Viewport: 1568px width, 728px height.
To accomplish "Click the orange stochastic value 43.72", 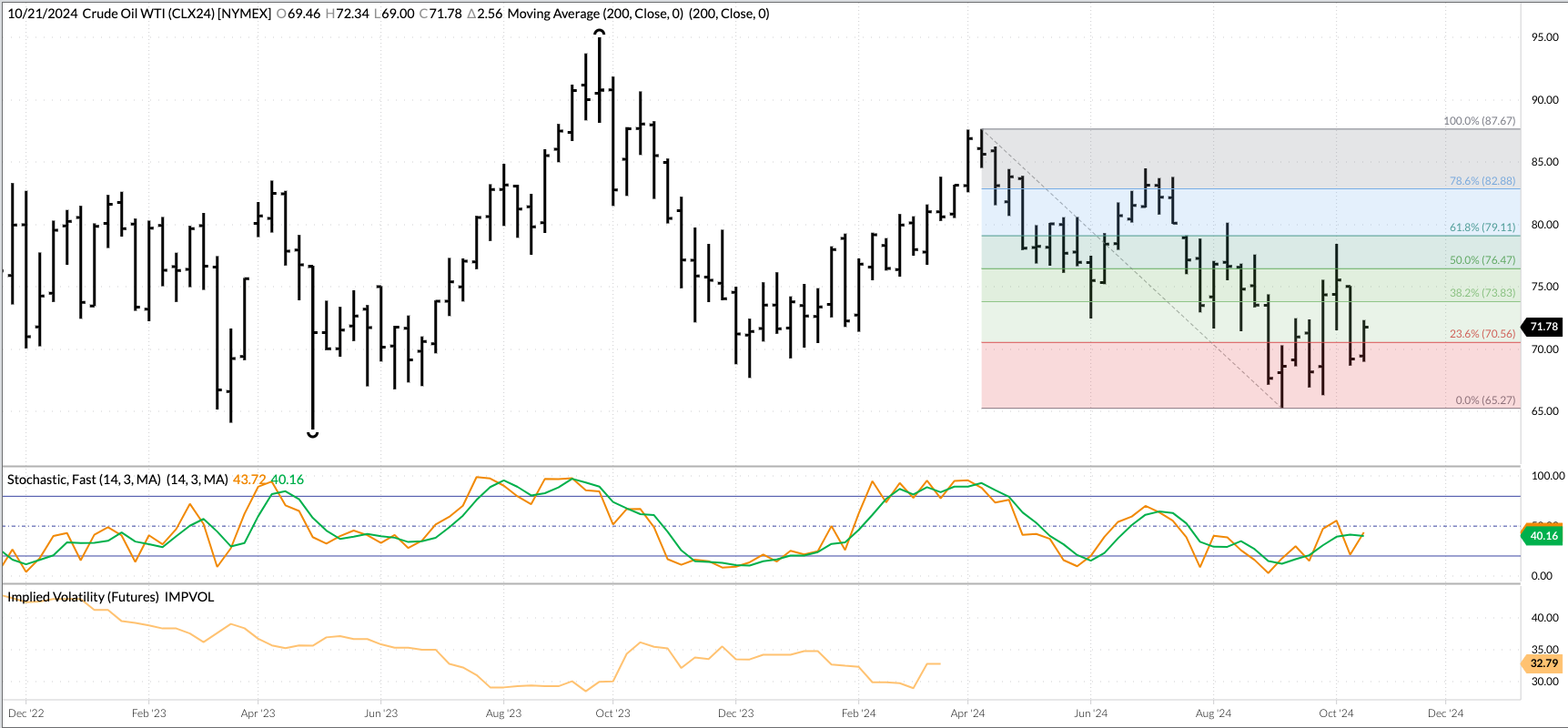I will [249, 480].
